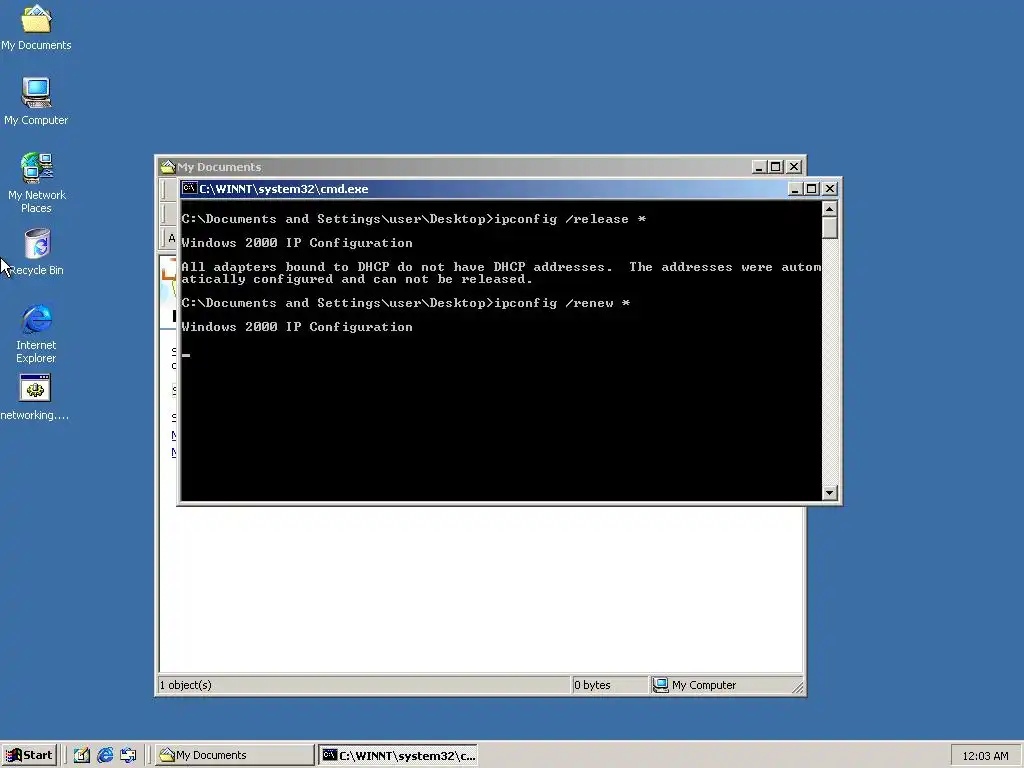
Task: Minimize the cmd.exe window
Action: pyautogui.click(x=795, y=189)
